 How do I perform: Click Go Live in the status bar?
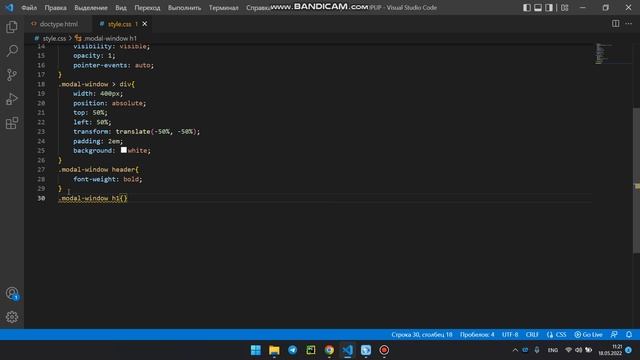[588, 335]
